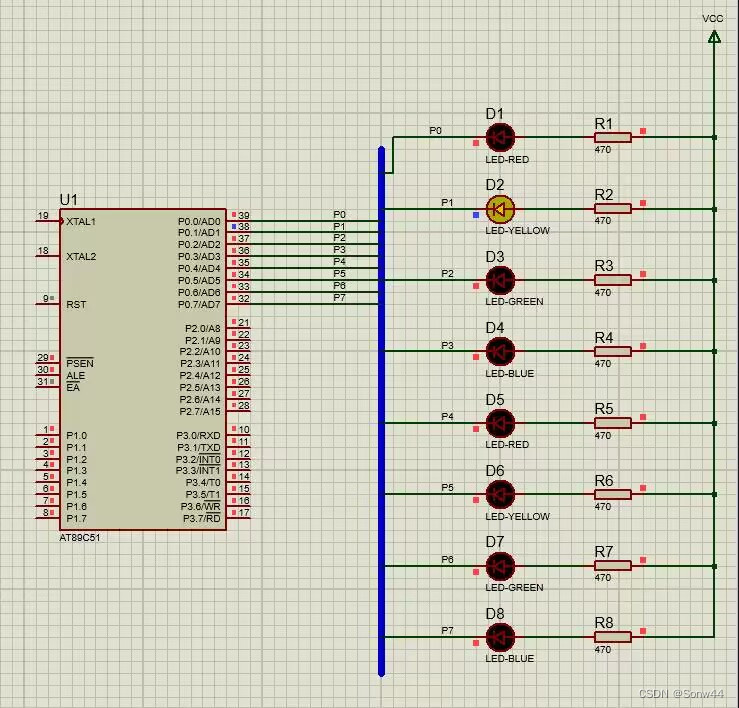Click the D2 reference label
The height and width of the screenshot is (708, 739).
click(494, 185)
